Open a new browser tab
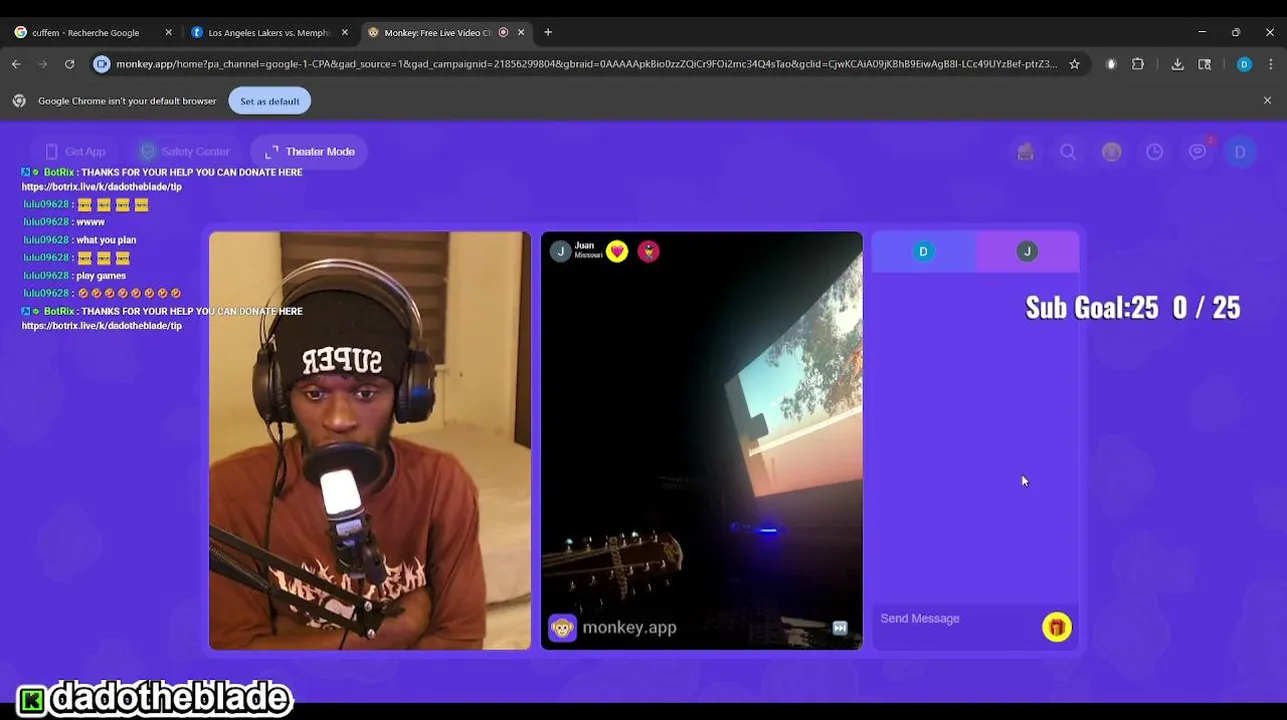The width and height of the screenshot is (1287, 720). click(x=548, y=33)
